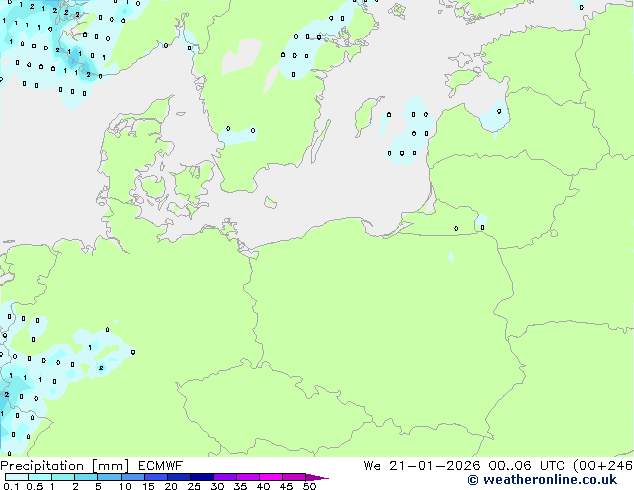Select the '40' legend scale label
634x490 pixels.
pos(263,486)
